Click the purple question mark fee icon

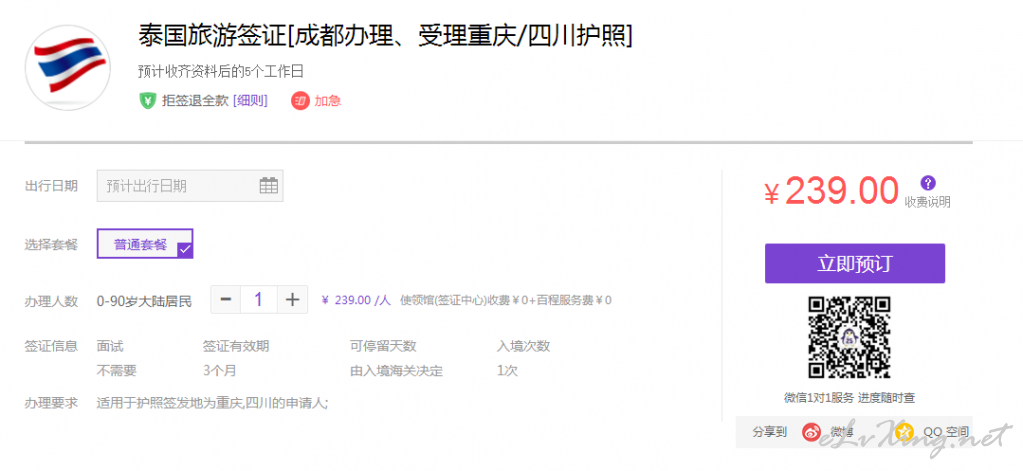point(928,183)
